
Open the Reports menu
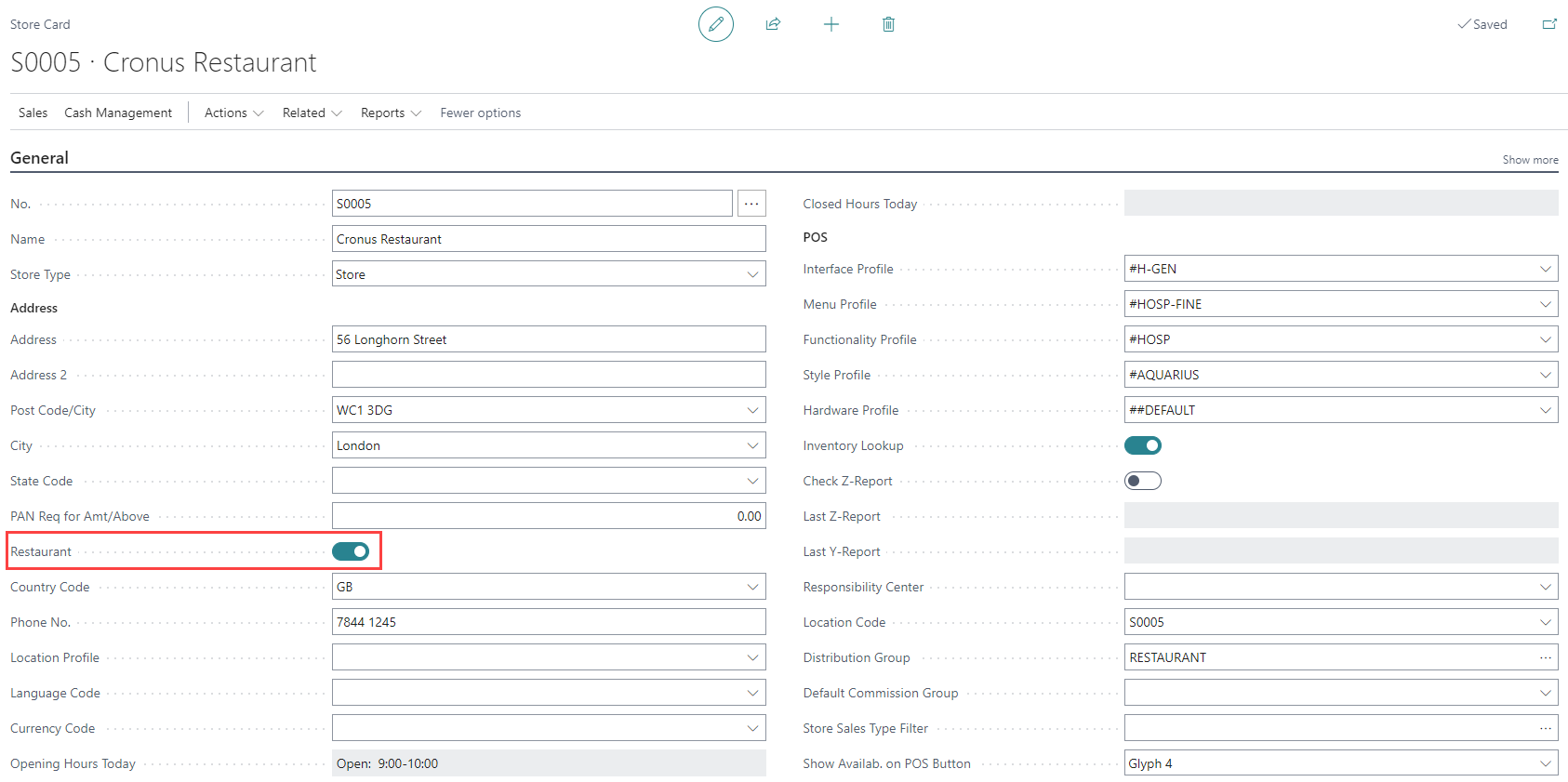[x=391, y=113]
